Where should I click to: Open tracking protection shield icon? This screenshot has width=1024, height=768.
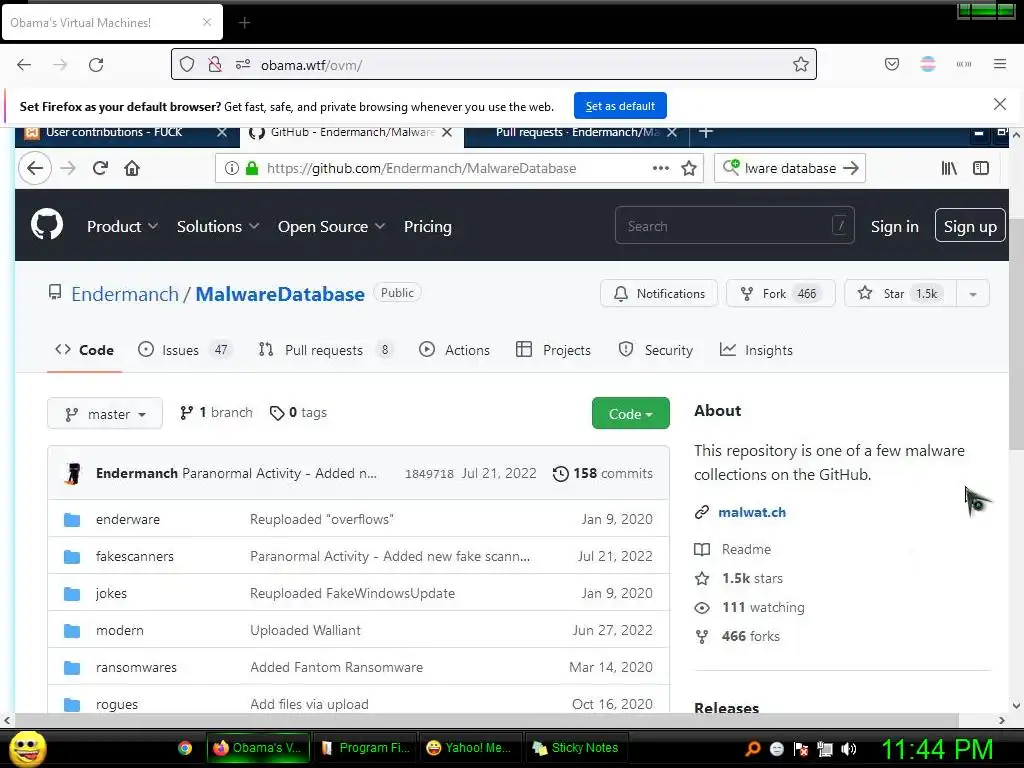click(x=187, y=65)
